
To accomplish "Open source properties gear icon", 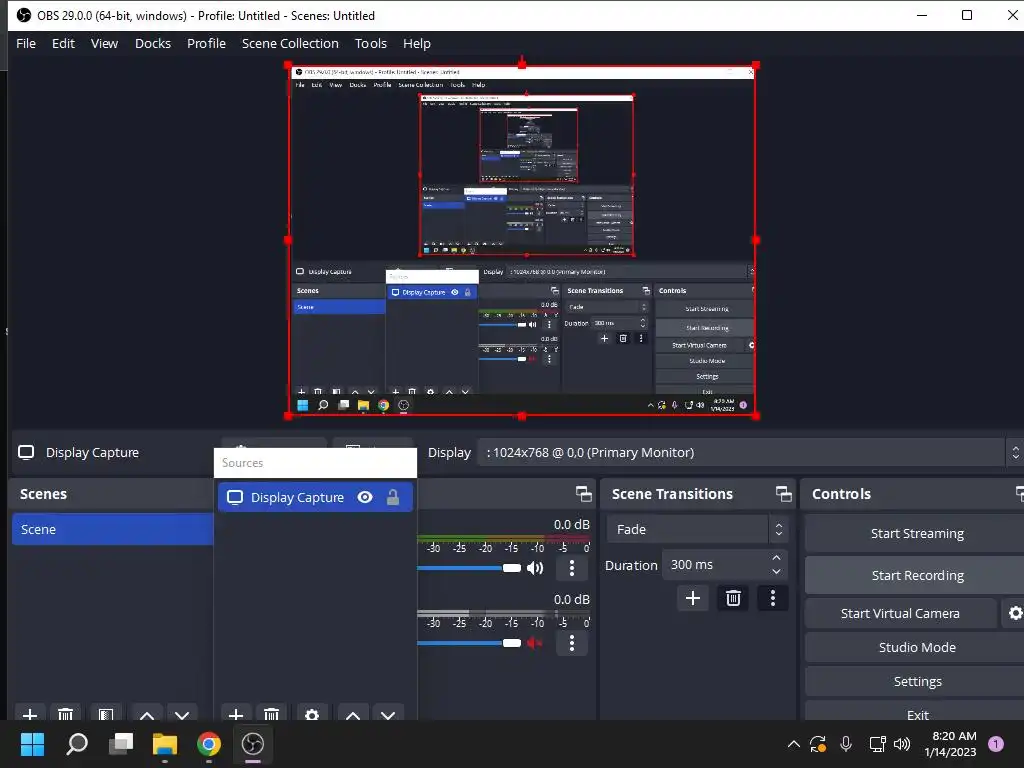I will [312, 714].
